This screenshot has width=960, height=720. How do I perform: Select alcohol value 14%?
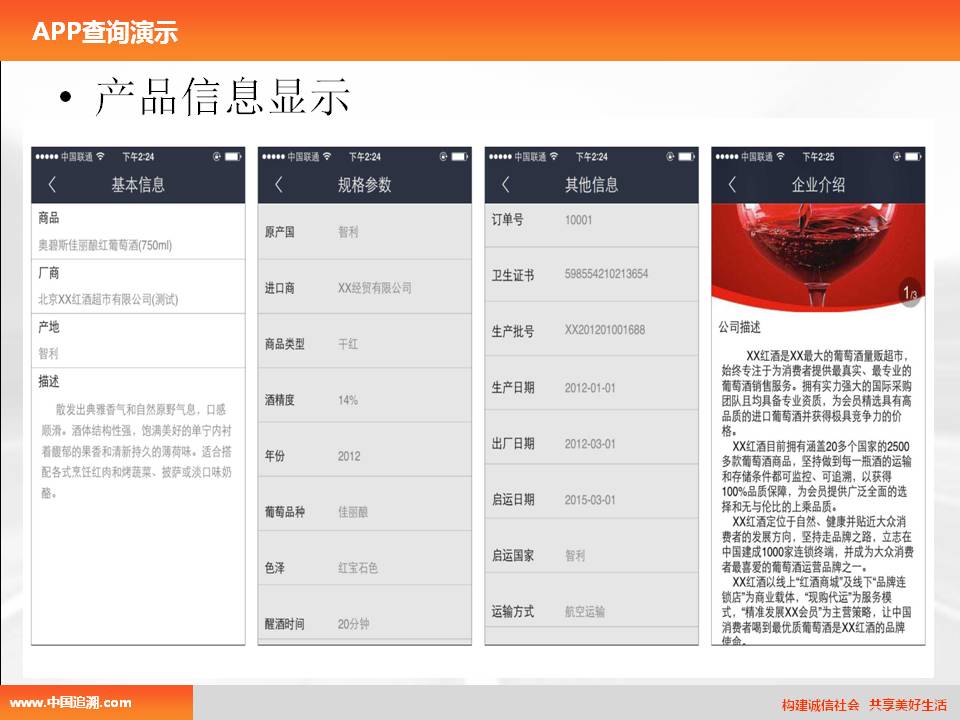coord(348,400)
